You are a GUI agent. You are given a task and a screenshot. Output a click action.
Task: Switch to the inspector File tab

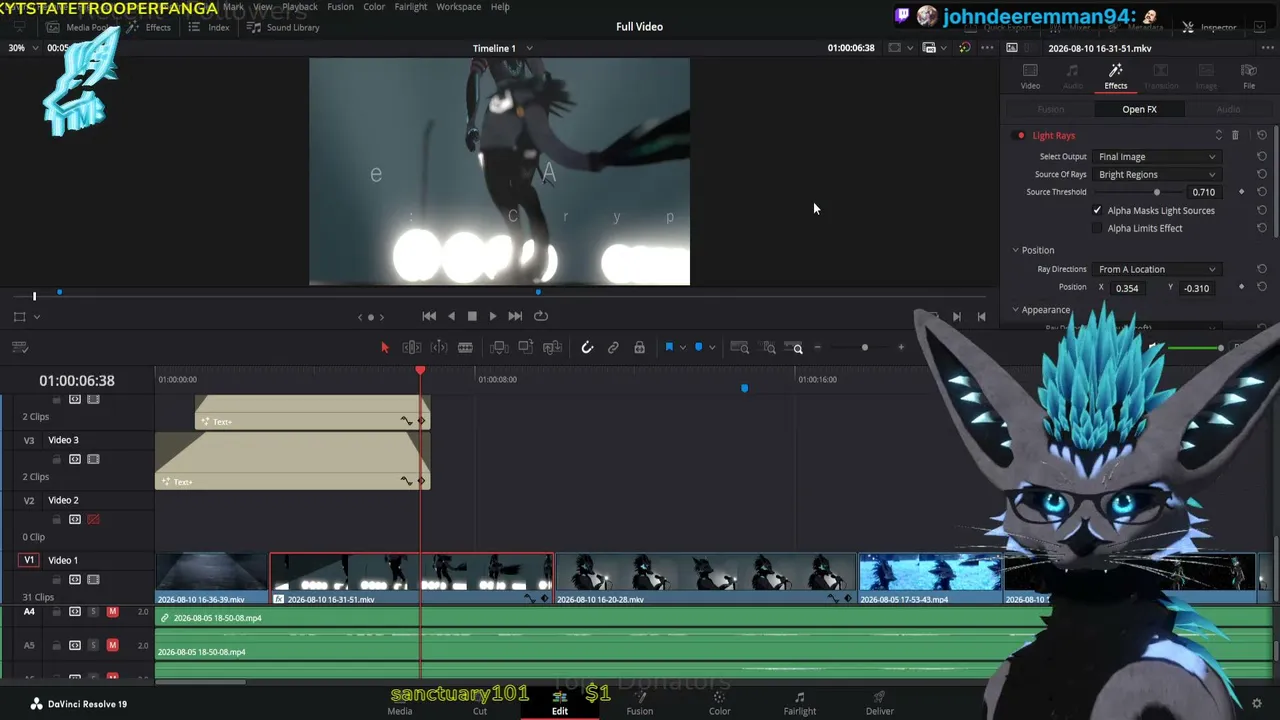point(1249,76)
